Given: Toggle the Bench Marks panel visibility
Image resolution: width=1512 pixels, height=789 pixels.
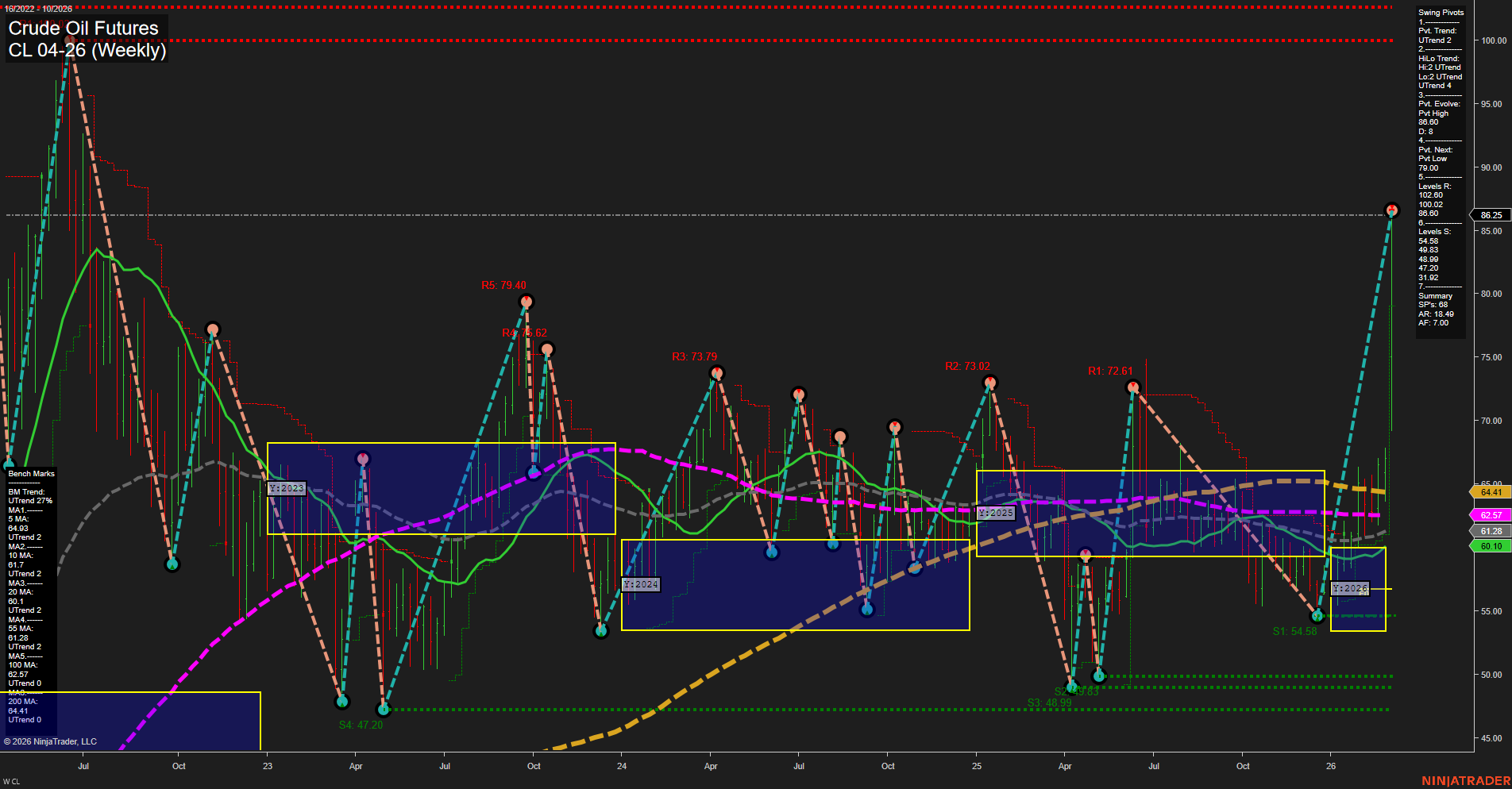Looking at the screenshot, I should click(29, 472).
